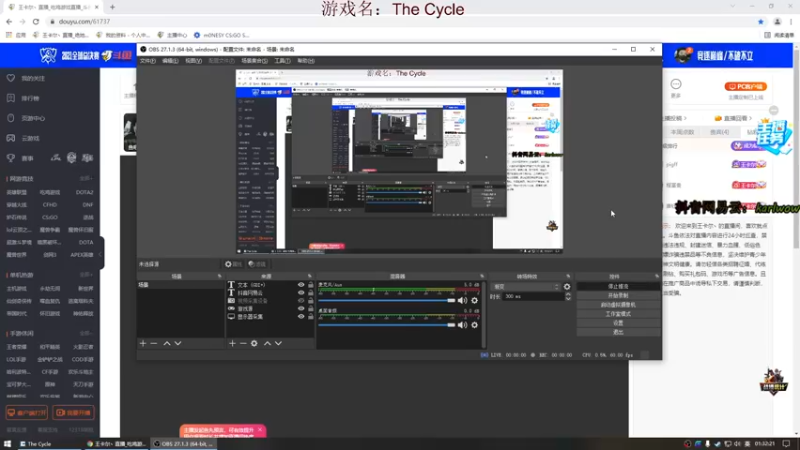
Task: Move source up with Sources panel up arrow
Action: tap(267, 343)
